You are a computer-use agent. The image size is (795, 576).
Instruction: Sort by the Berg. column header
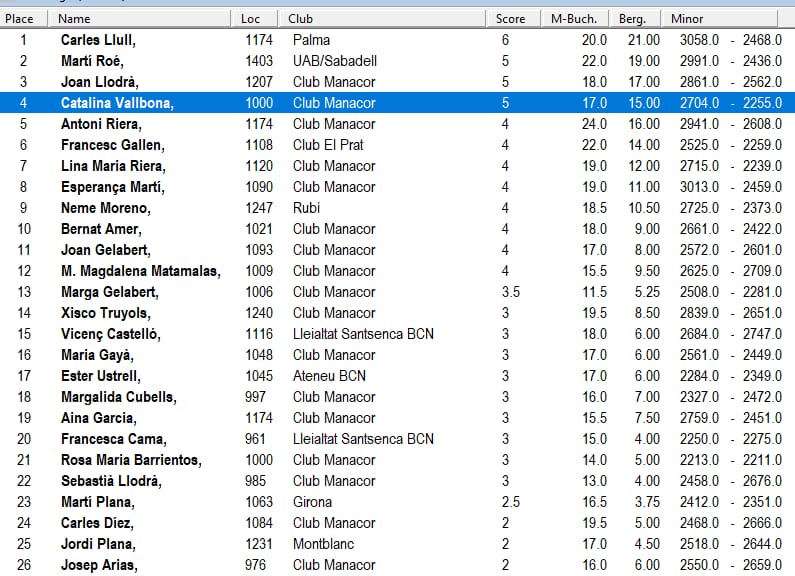[x=633, y=18]
